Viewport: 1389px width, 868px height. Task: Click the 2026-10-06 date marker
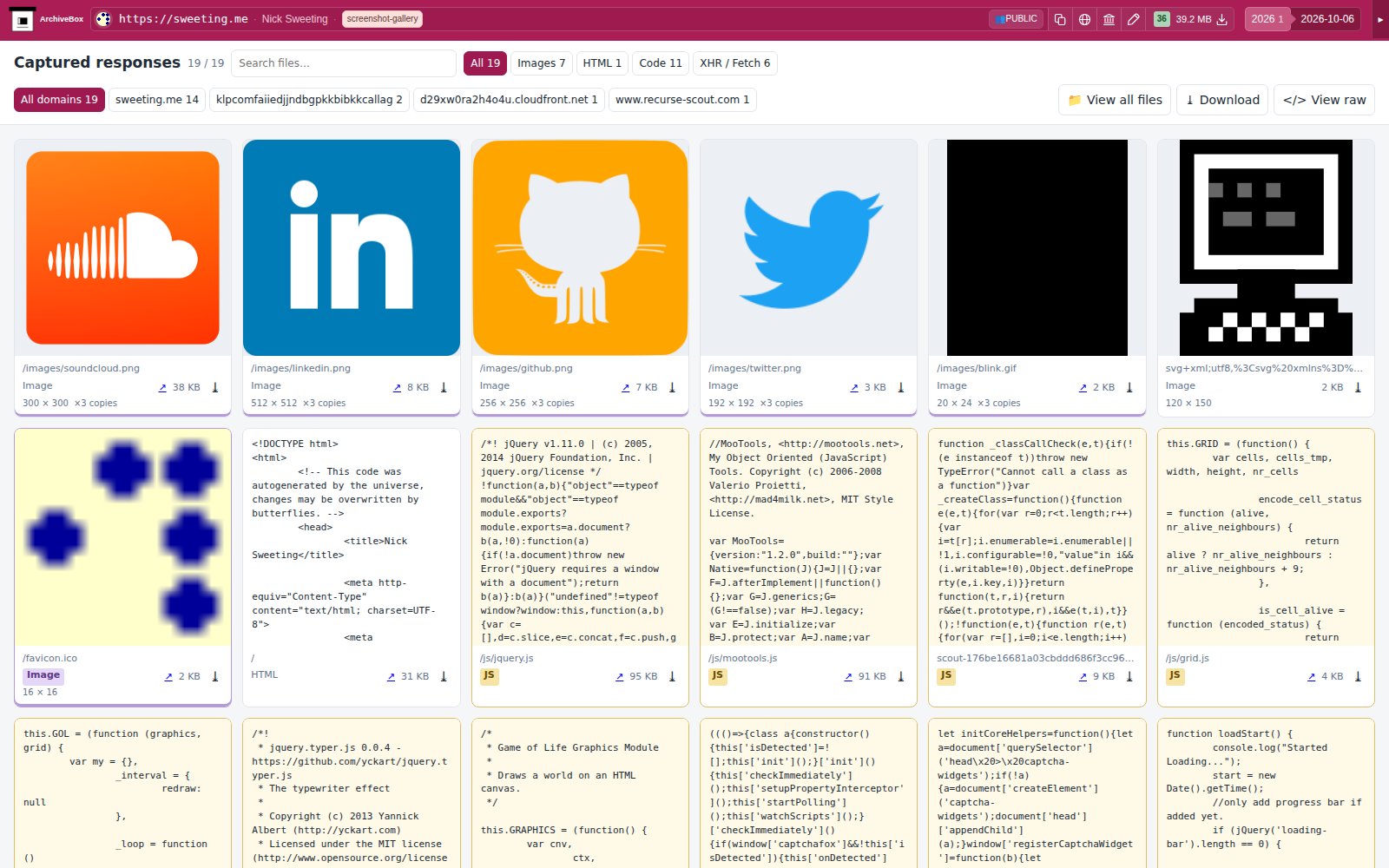[x=1327, y=19]
